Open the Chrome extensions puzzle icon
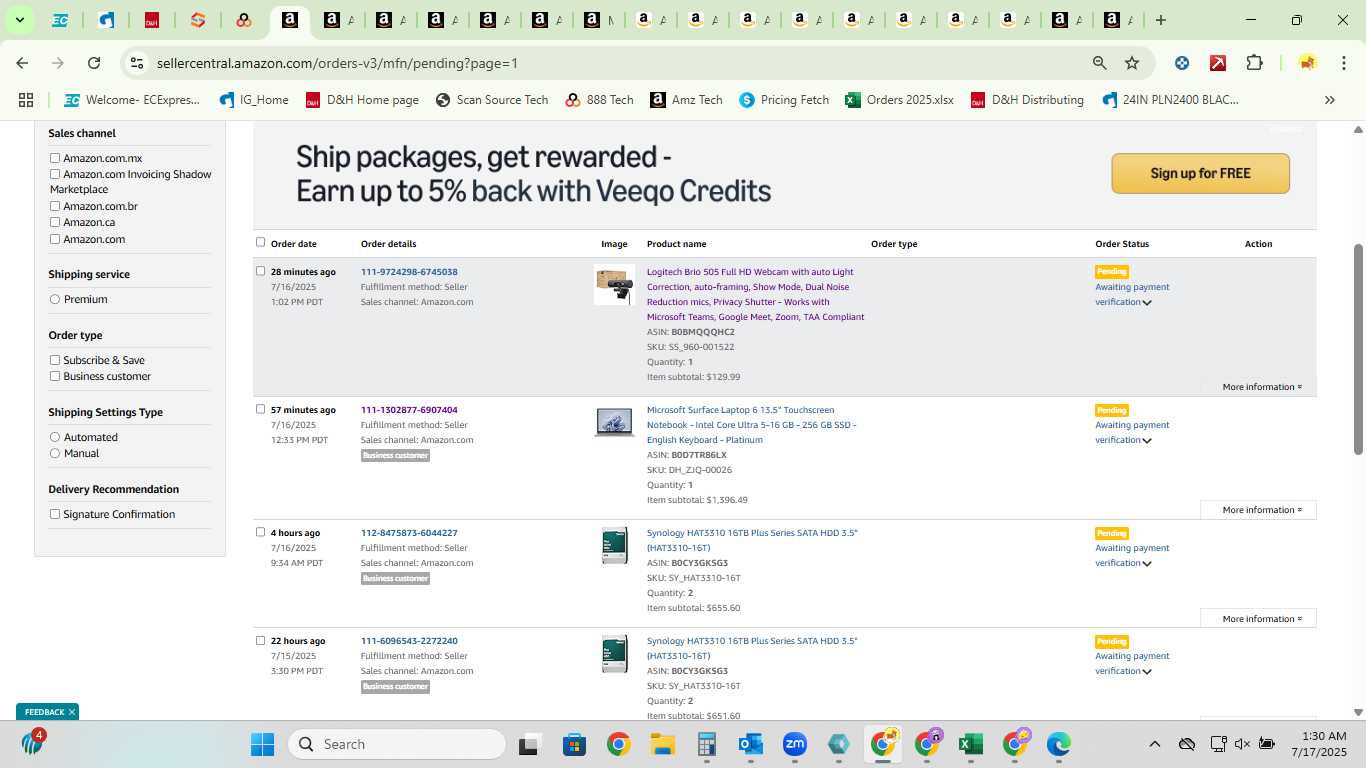 (x=1254, y=63)
